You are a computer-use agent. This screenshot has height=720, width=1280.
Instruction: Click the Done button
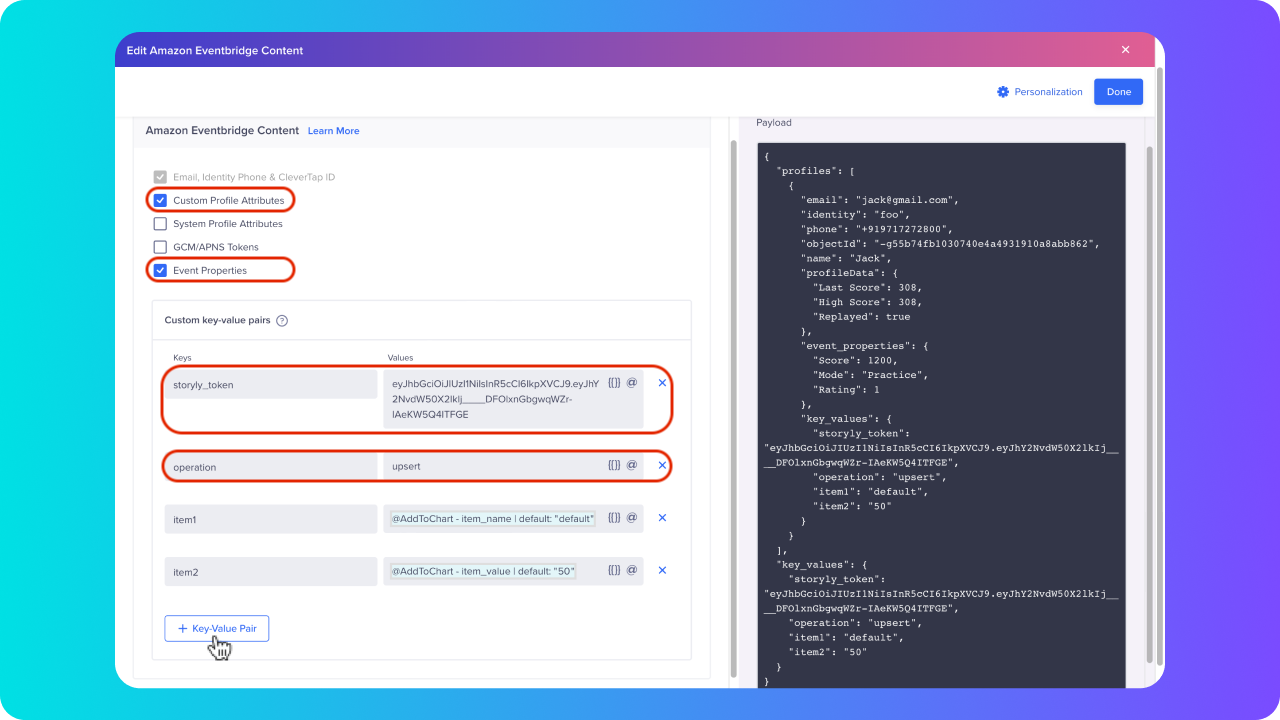coord(1118,92)
